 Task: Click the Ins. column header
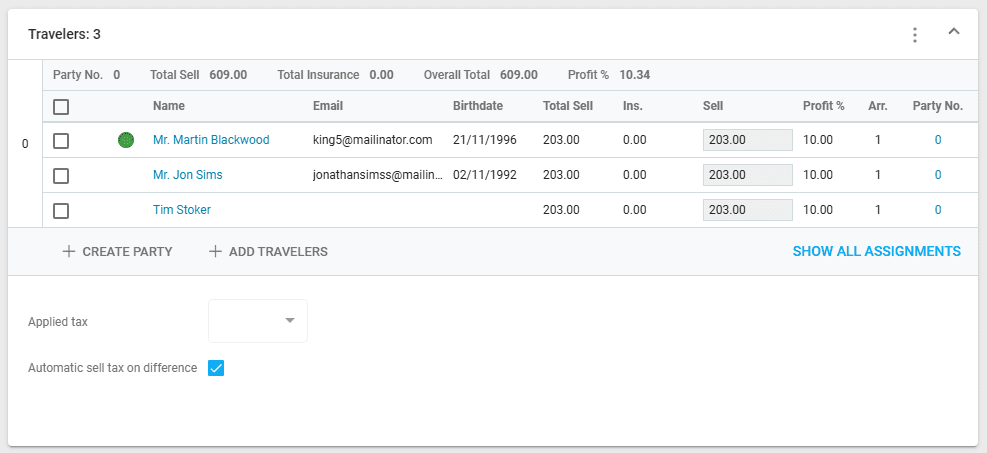coord(633,106)
